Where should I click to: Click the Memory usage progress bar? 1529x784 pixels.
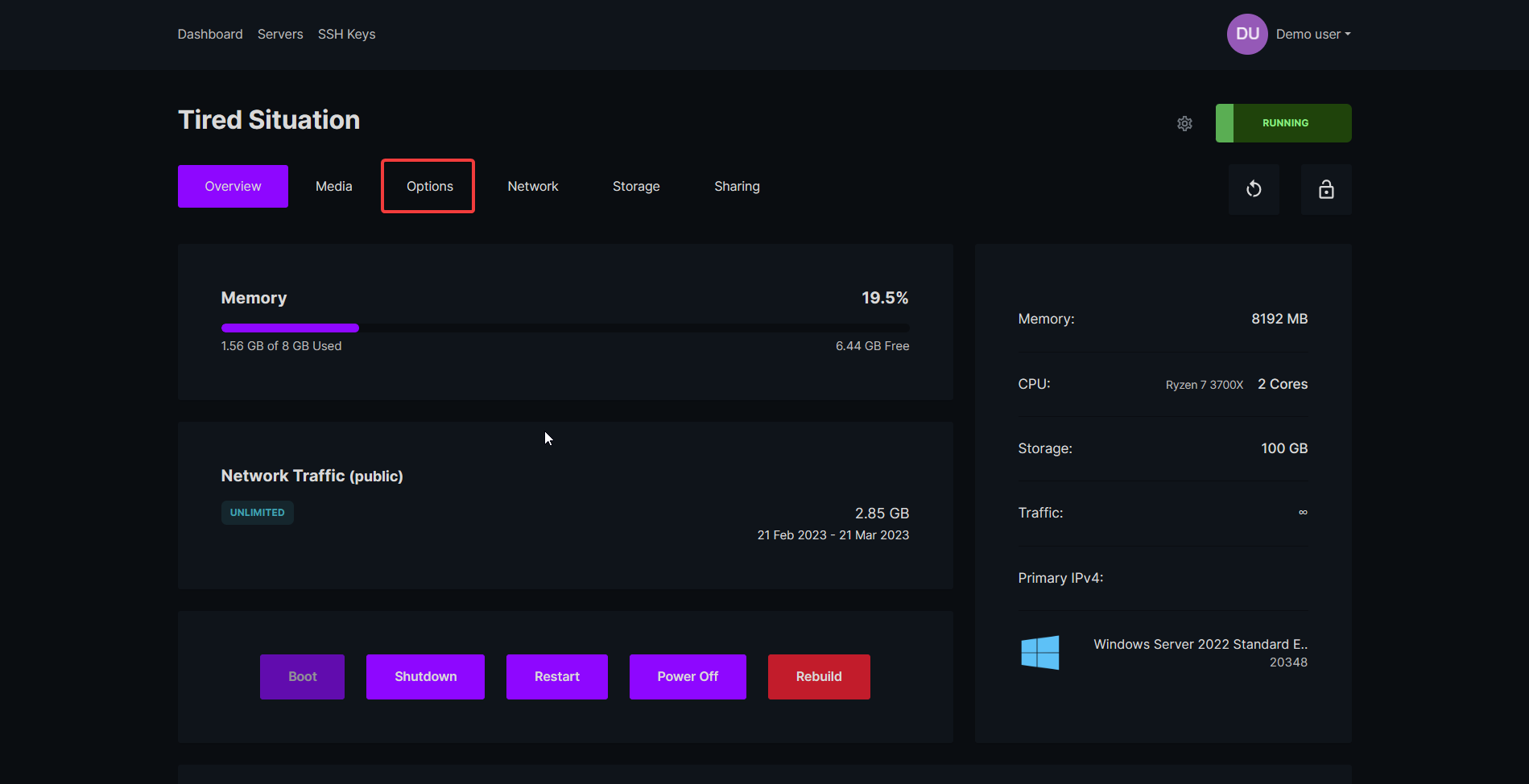564,328
